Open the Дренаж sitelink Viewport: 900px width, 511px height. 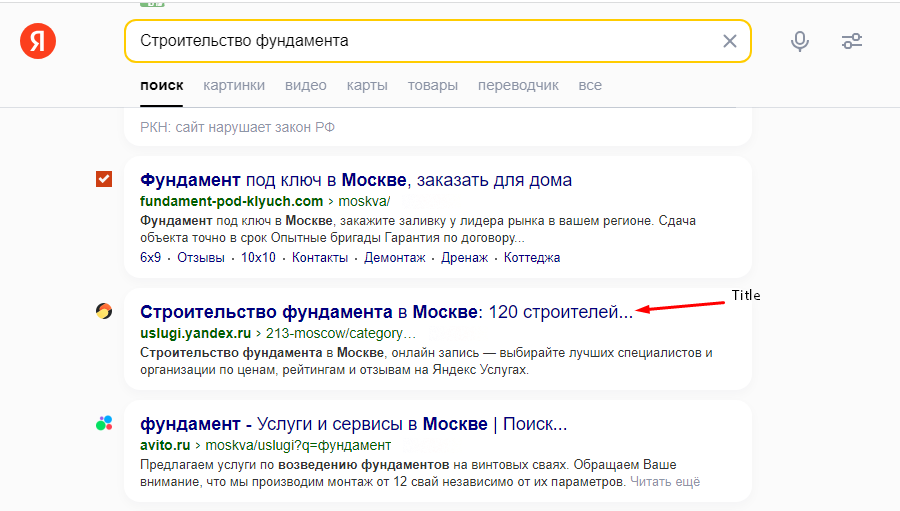pyautogui.click(x=464, y=258)
